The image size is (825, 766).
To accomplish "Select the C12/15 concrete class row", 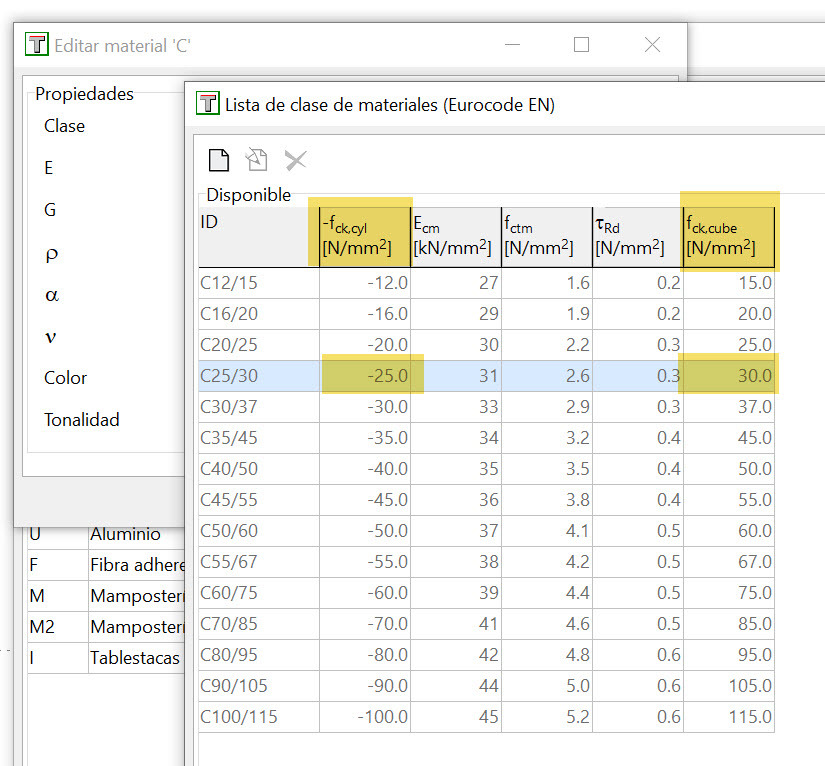I will tap(486, 283).
